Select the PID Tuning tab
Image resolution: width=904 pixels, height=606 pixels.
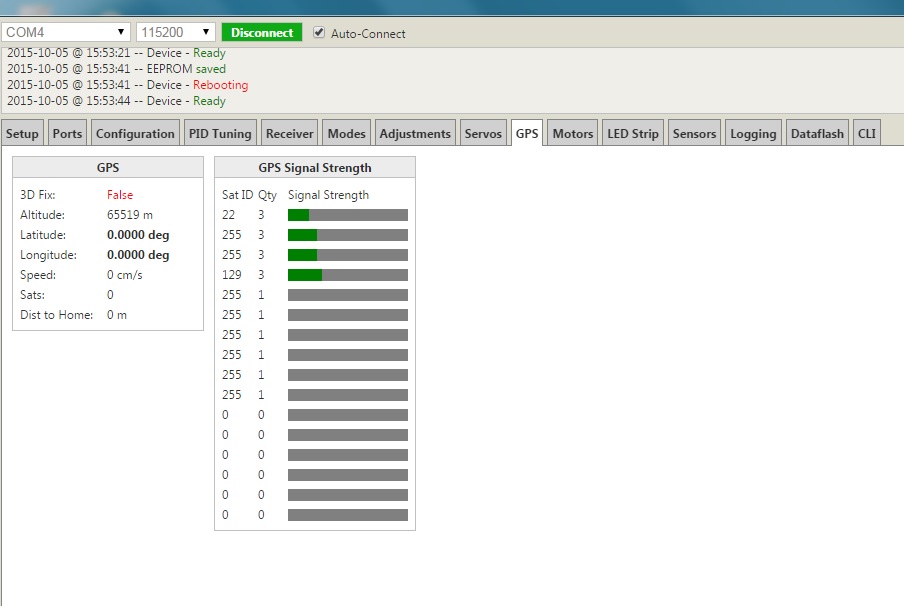(x=220, y=134)
